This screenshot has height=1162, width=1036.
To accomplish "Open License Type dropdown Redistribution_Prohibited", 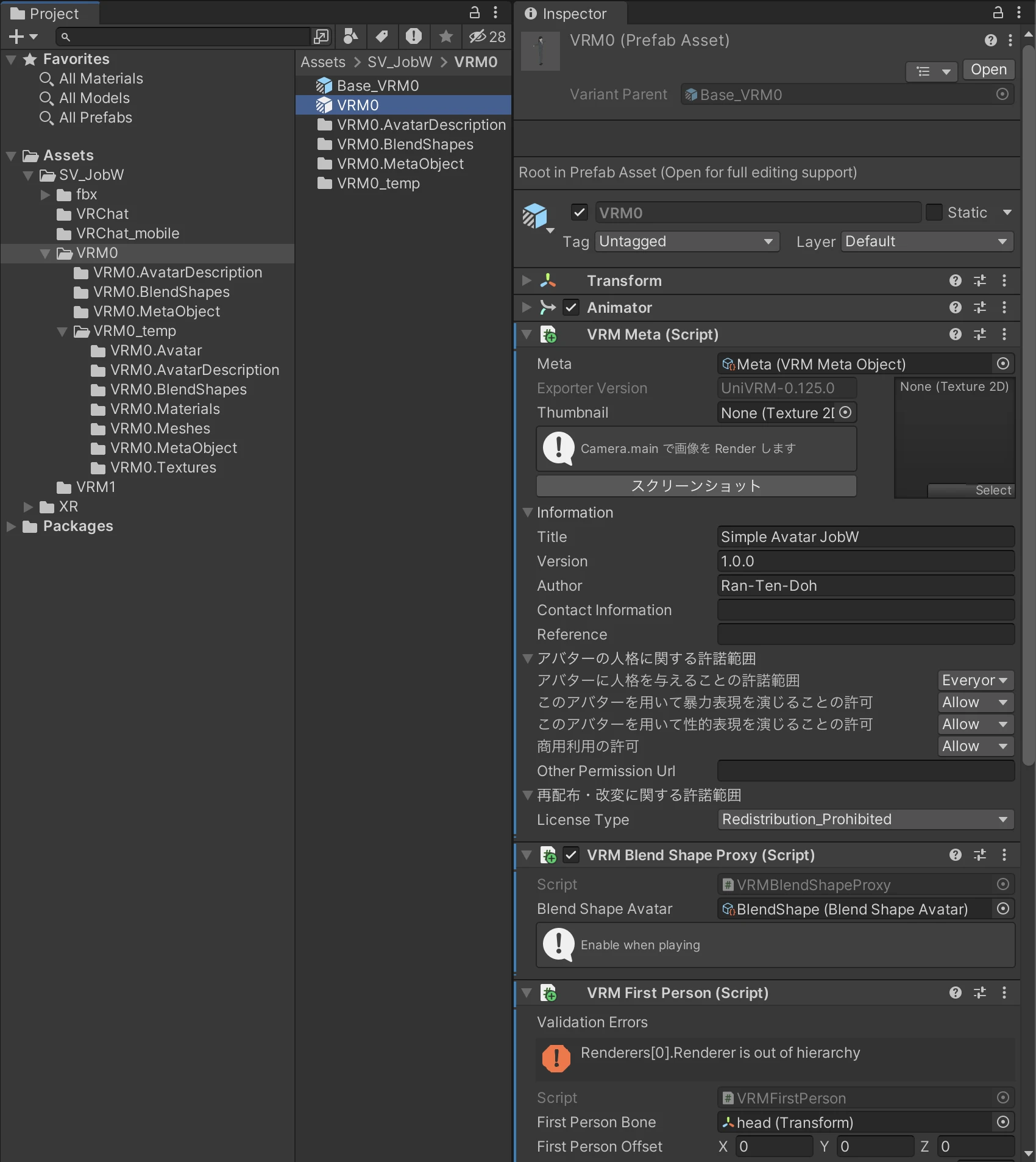I will [865, 819].
